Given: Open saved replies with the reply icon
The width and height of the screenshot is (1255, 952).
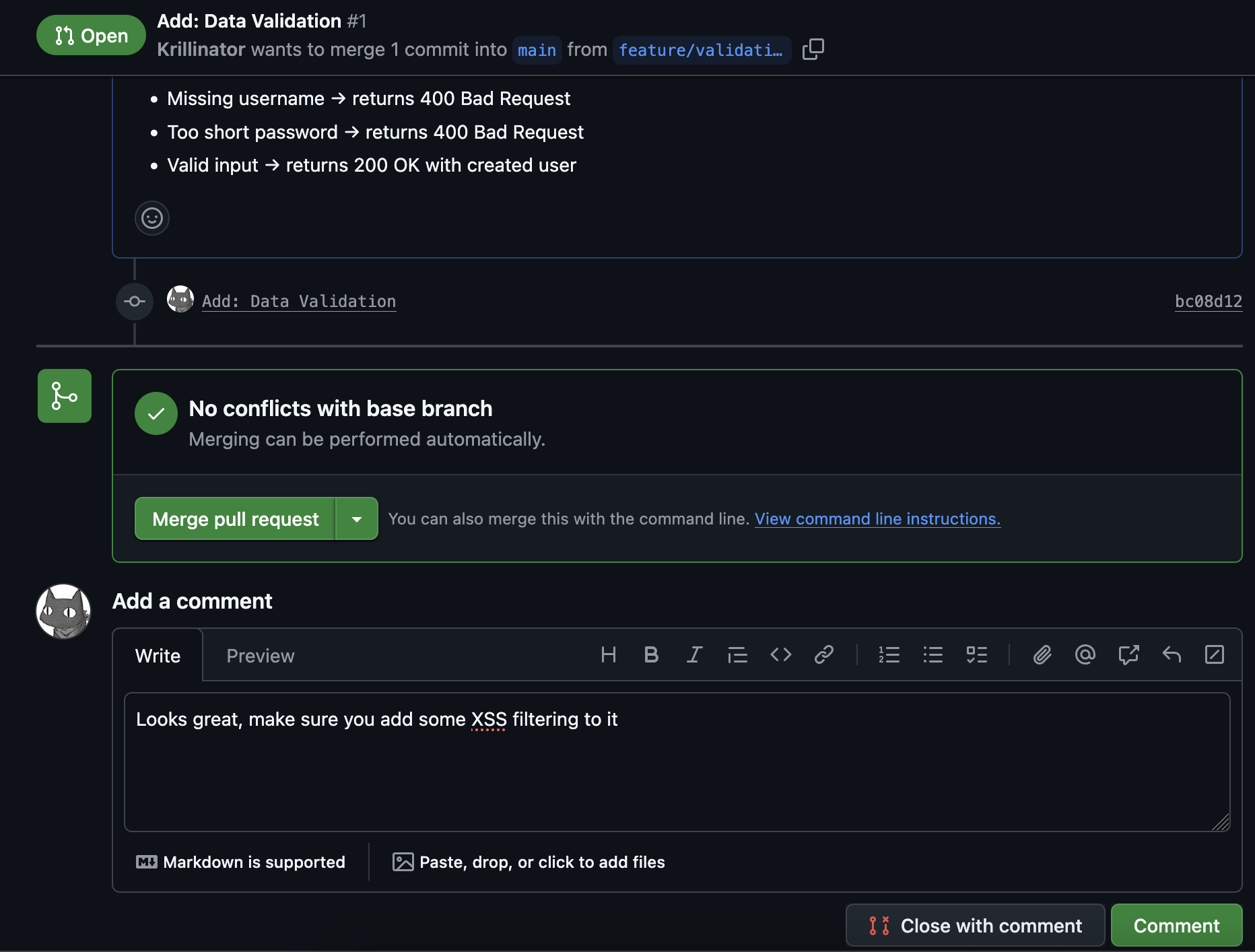Looking at the screenshot, I should pos(1172,654).
